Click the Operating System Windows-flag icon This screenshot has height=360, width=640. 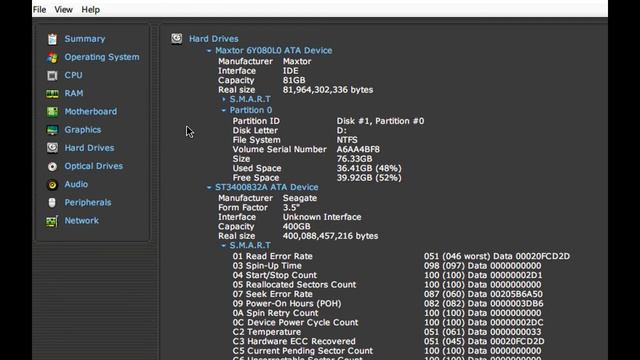click(x=52, y=58)
